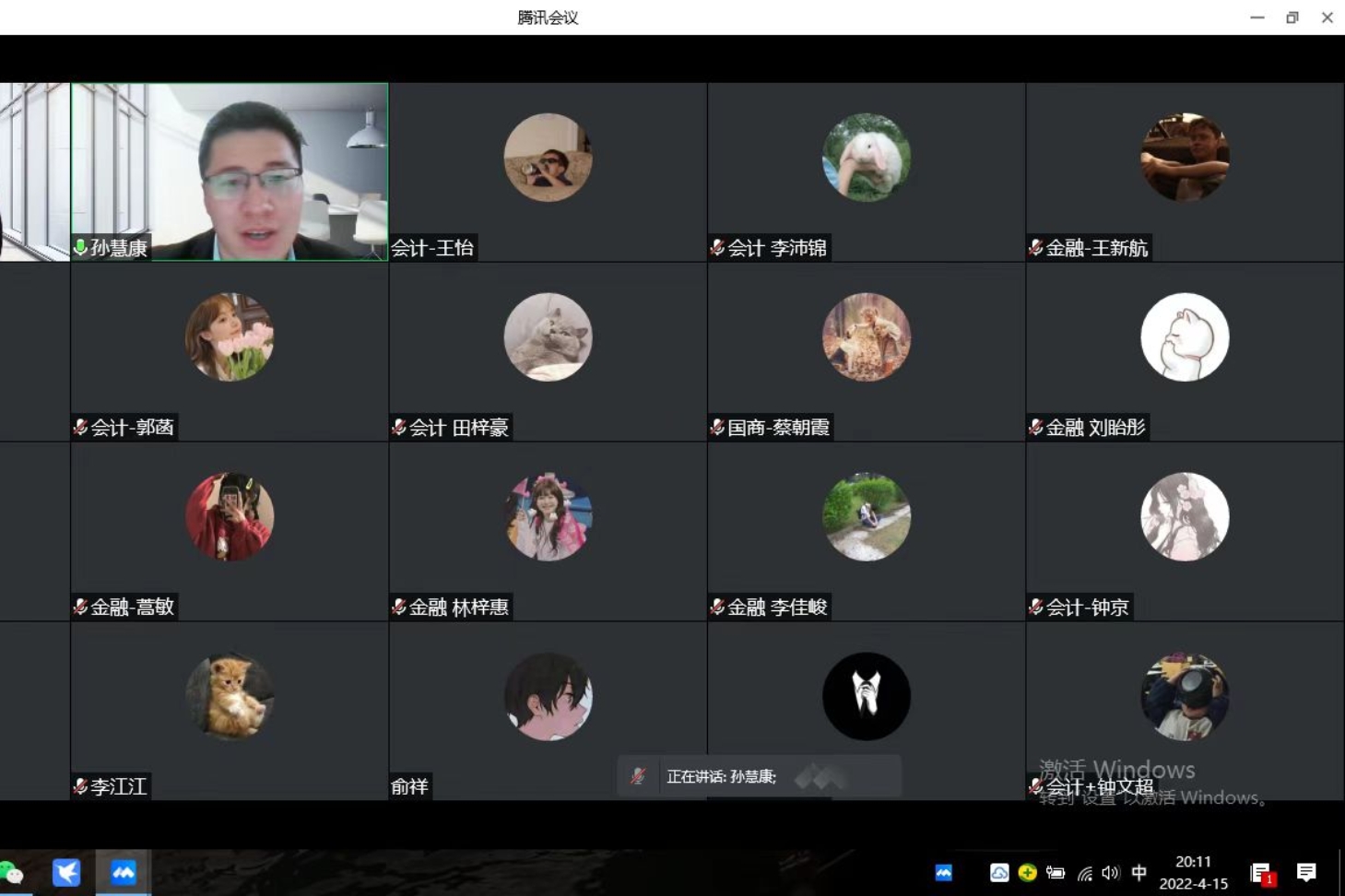The height and width of the screenshot is (896, 1345).
Task: Switch the Chinese input method indicator
Action: click(x=1139, y=872)
